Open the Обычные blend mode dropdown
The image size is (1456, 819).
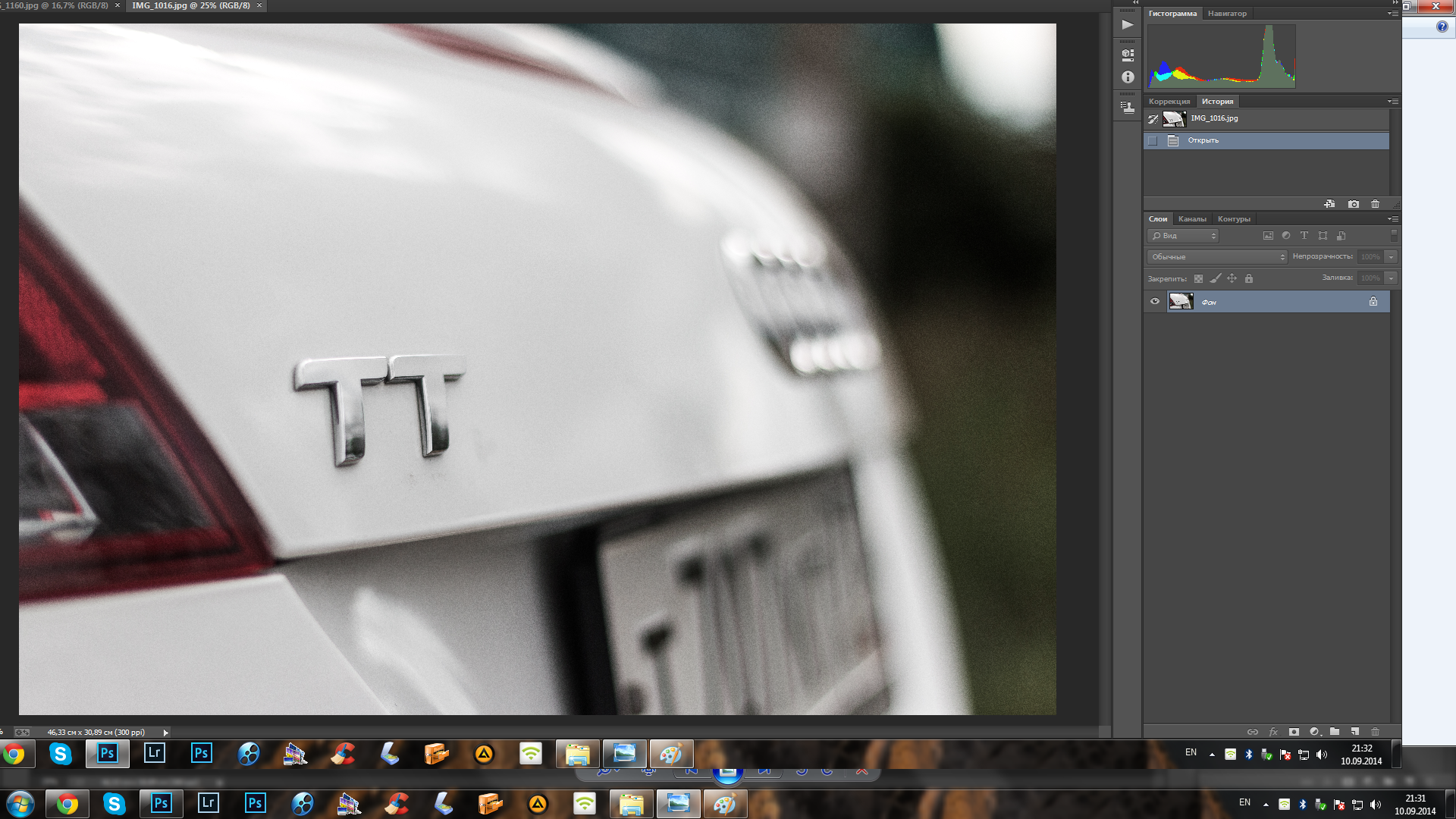click(1217, 257)
